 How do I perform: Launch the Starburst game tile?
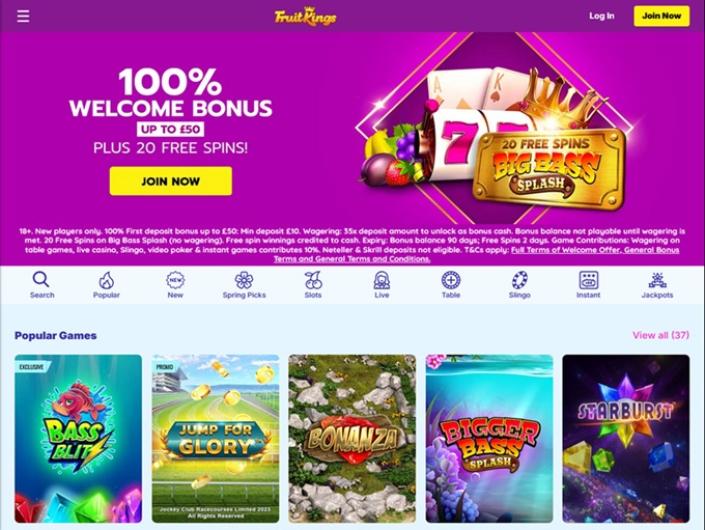point(626,439)
